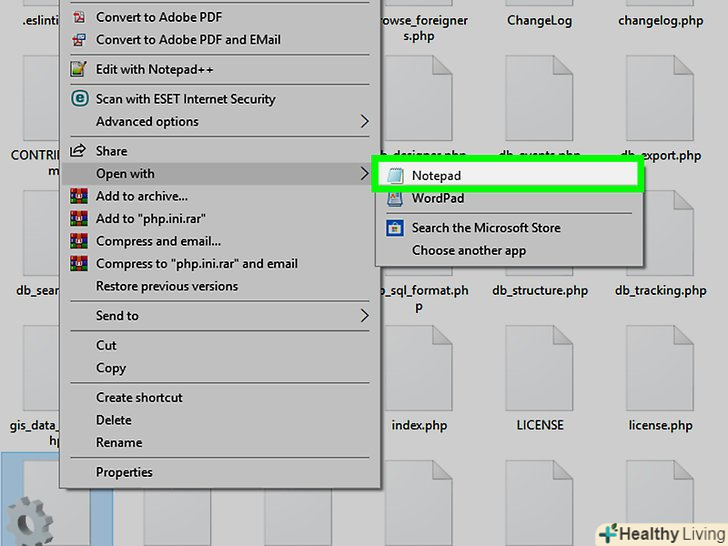Image resolution: width=728 pixels, height=546 pixels.
Task: Open Properties from the context menu
Action: tap(220, 472)
